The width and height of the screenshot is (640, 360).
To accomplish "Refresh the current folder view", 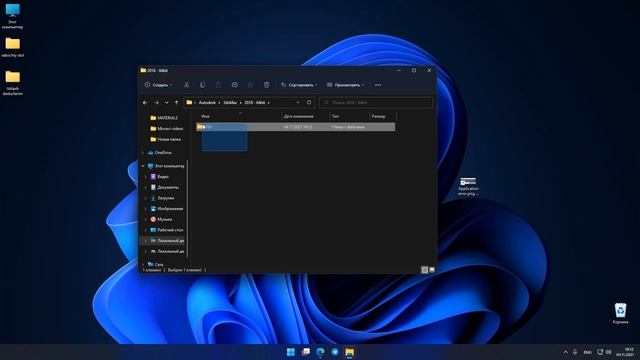I will click(309, 102).
